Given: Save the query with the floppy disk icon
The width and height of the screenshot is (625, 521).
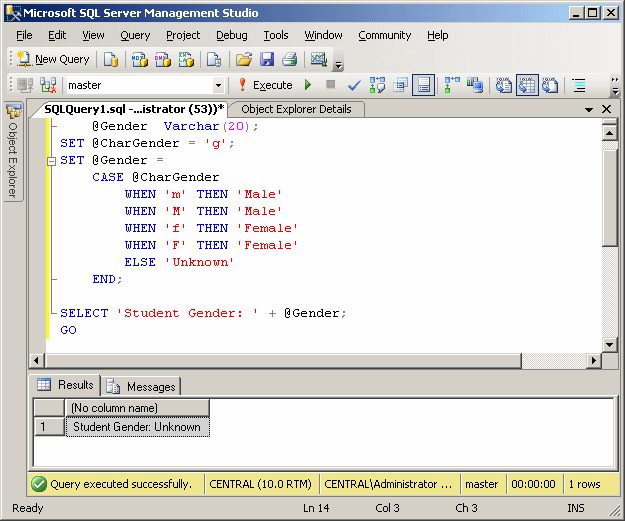Looking at the screenshot, I should (x=267, y=60).
